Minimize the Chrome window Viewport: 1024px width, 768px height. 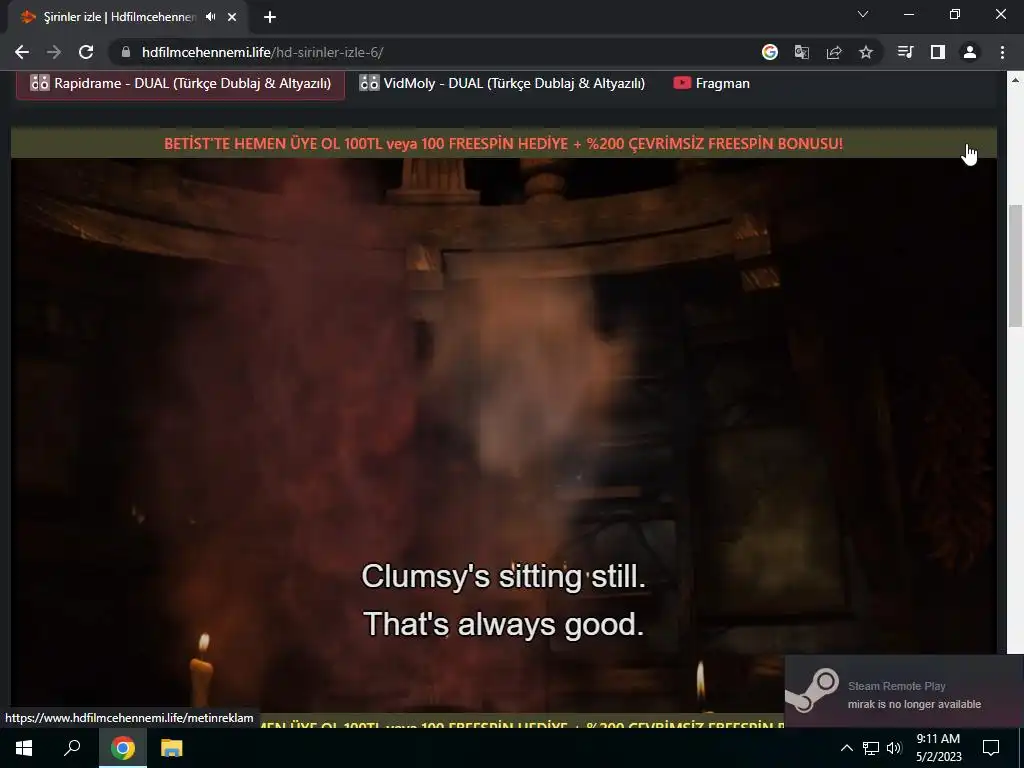click(909, 14)
